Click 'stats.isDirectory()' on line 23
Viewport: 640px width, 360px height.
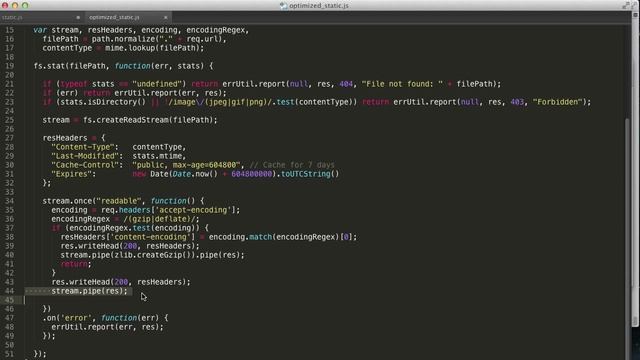tap(103, 102)
